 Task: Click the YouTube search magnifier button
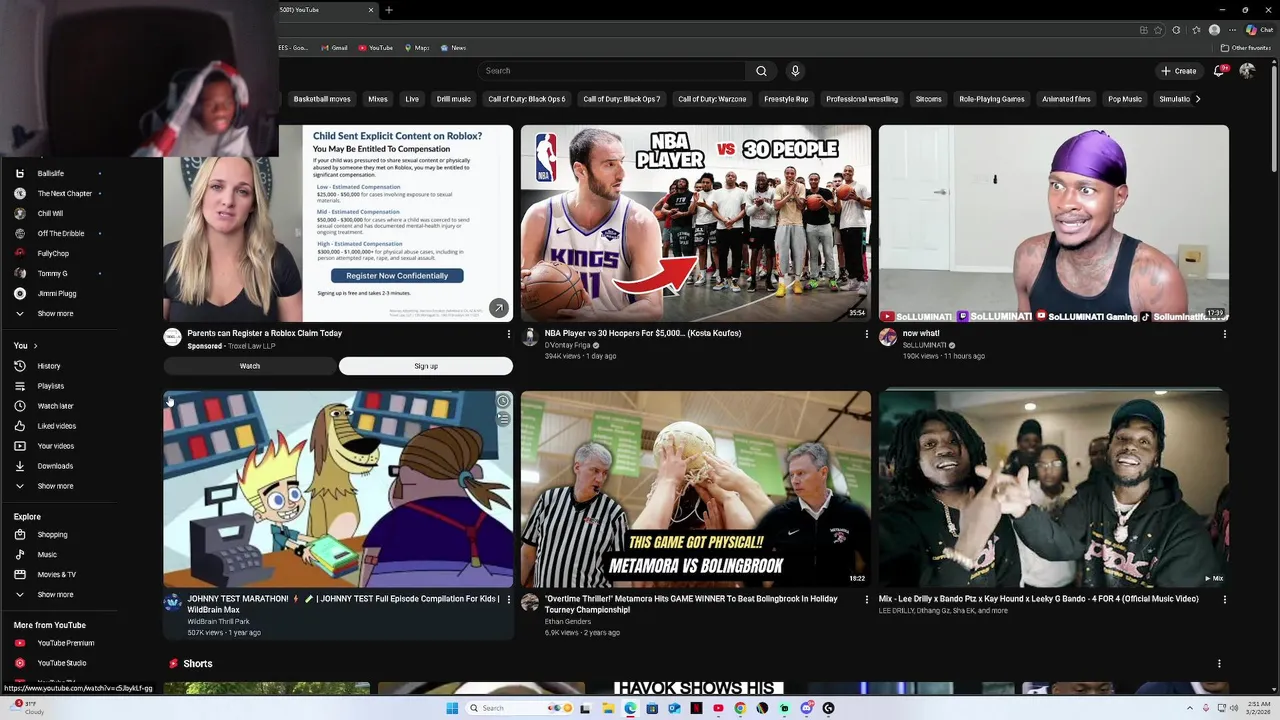(x=761, y=71)
